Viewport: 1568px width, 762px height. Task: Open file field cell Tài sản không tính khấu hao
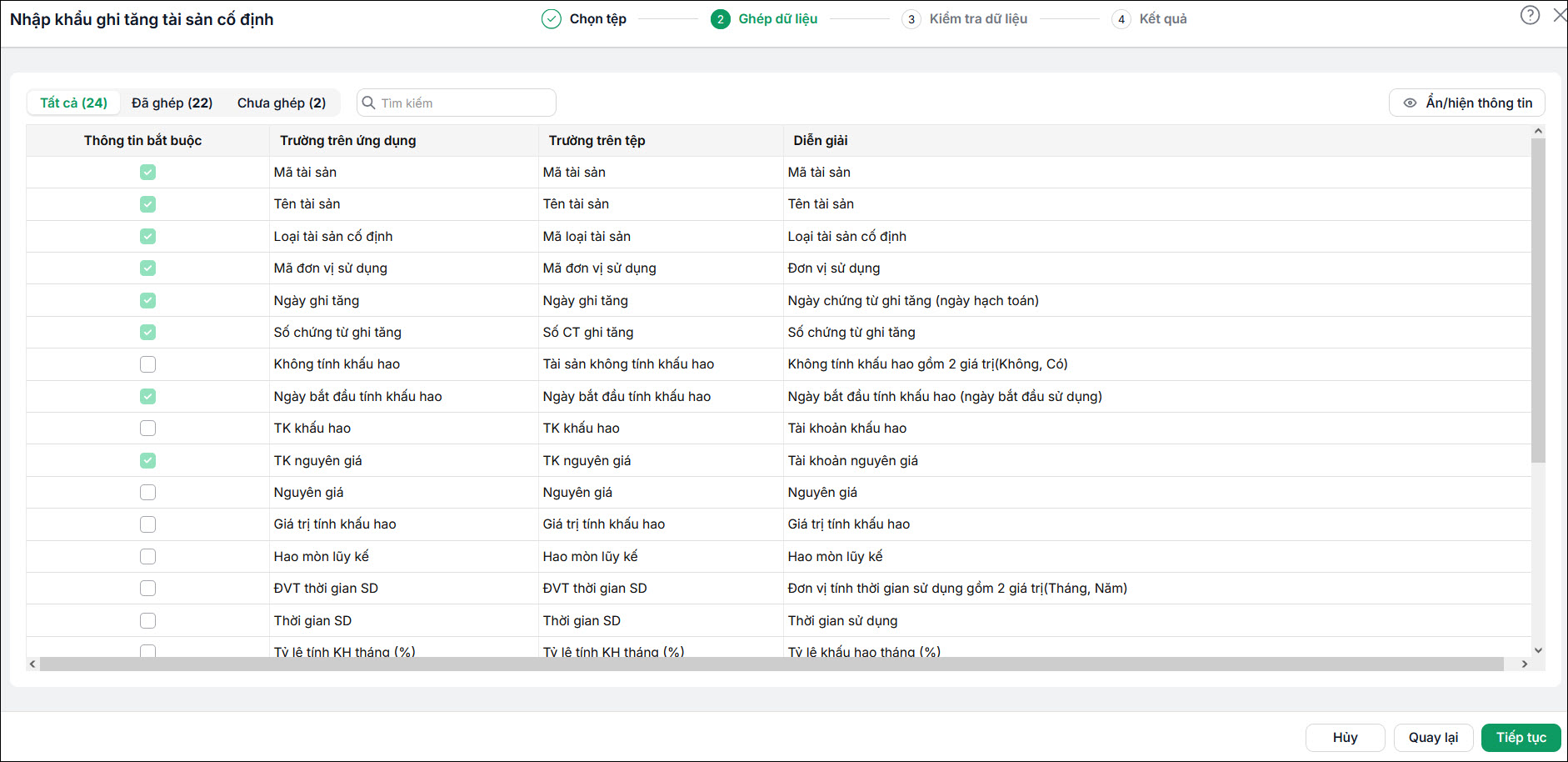[661, 364]
